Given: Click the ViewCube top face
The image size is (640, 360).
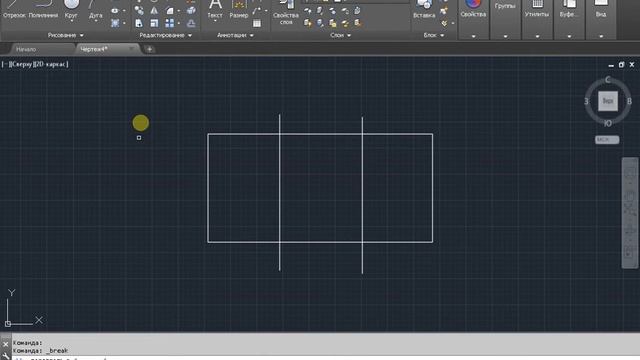Looking at the screenshot, I should point(608,101).
